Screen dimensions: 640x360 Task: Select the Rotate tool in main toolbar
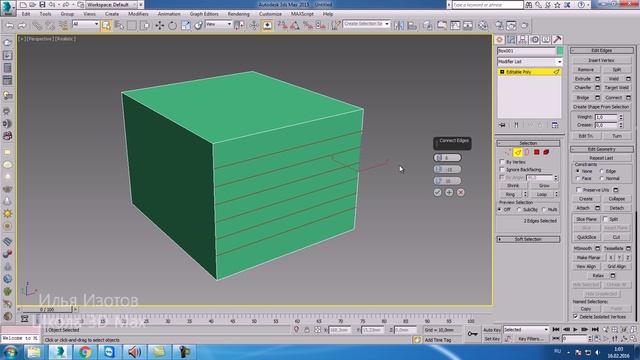click(x=172, y=26)
